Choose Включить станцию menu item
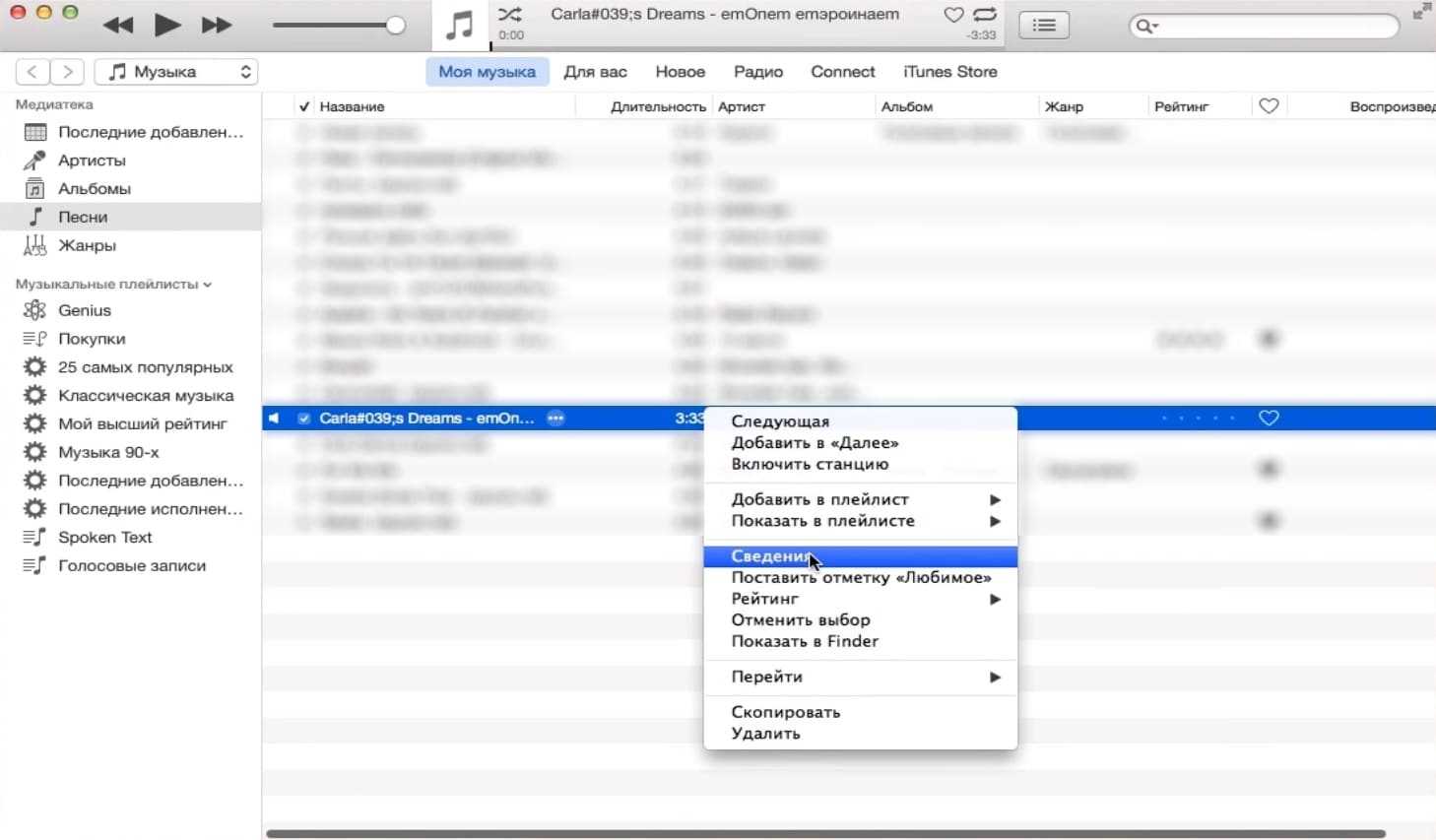 (861, 464)
